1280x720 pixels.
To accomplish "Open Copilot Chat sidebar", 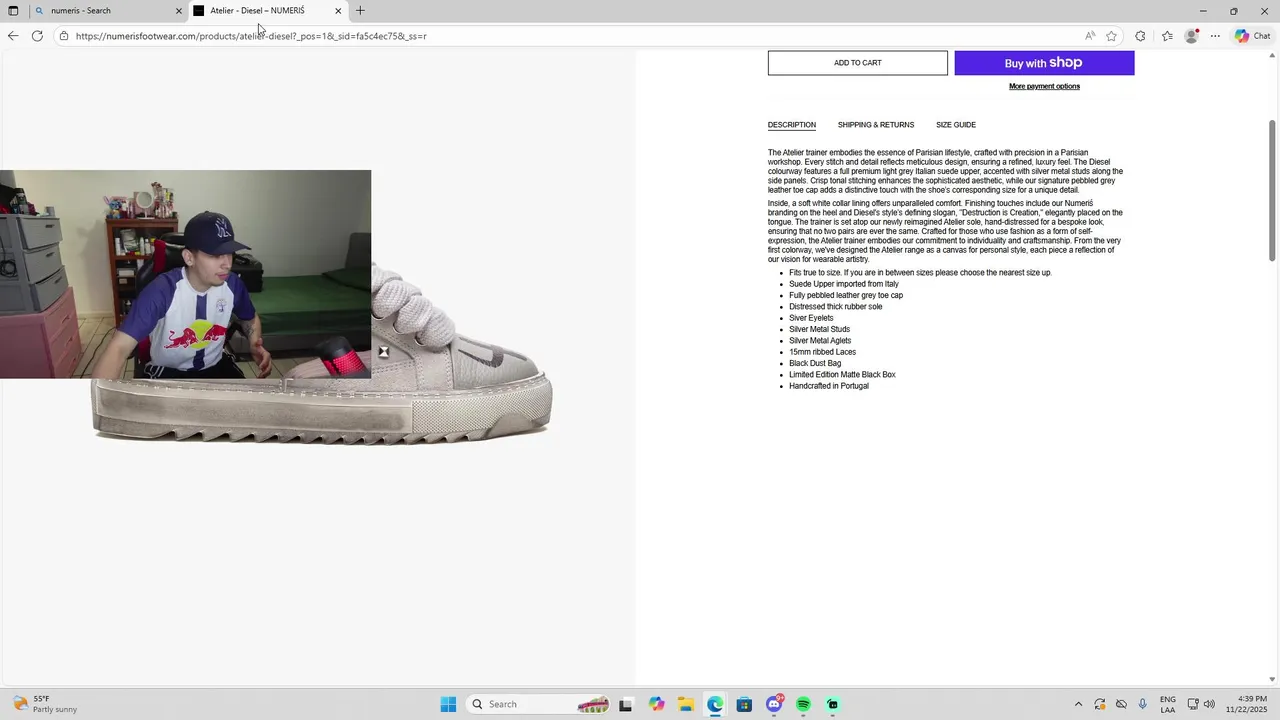I will point(1252,36).
